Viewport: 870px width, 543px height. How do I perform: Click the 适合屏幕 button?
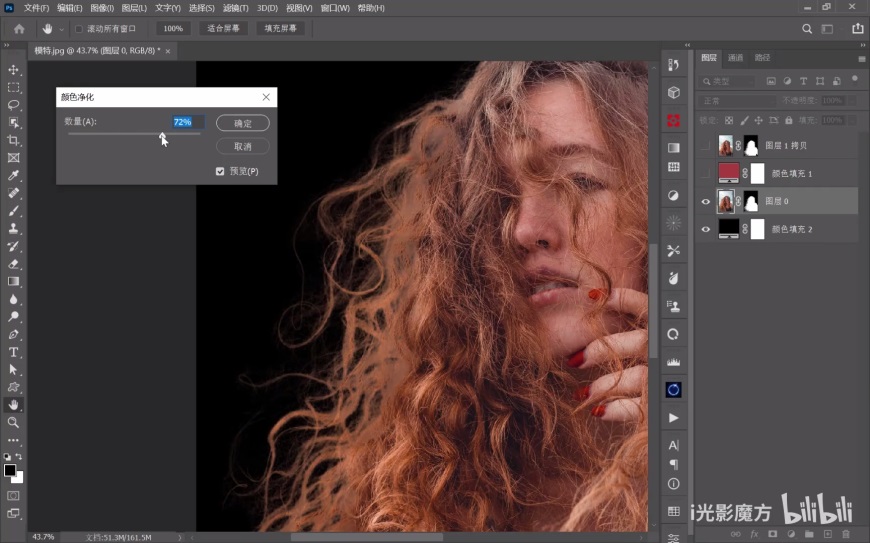coord(224,29)
